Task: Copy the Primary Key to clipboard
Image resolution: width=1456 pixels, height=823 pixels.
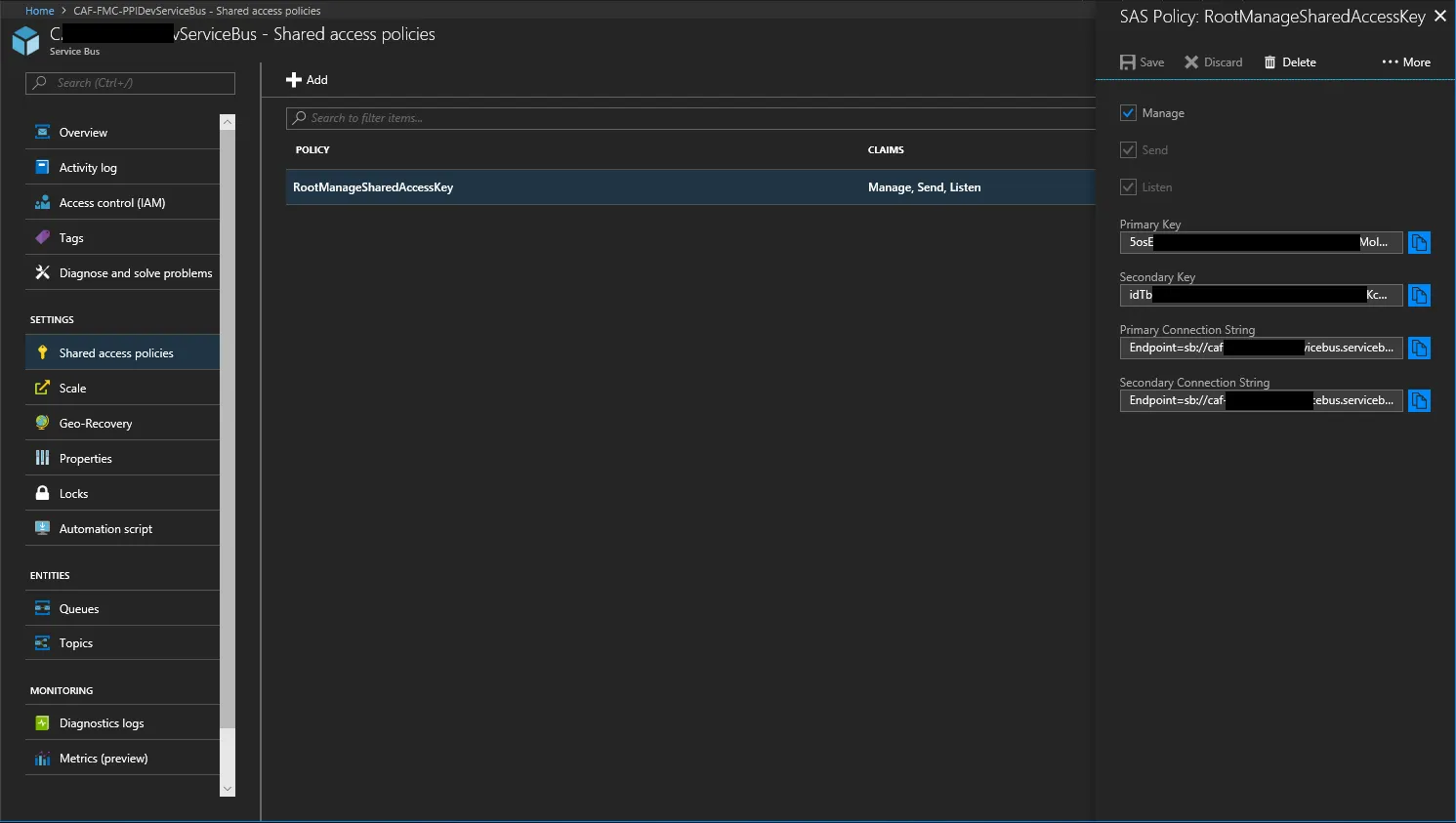Action: click(x=1419, y=242)
